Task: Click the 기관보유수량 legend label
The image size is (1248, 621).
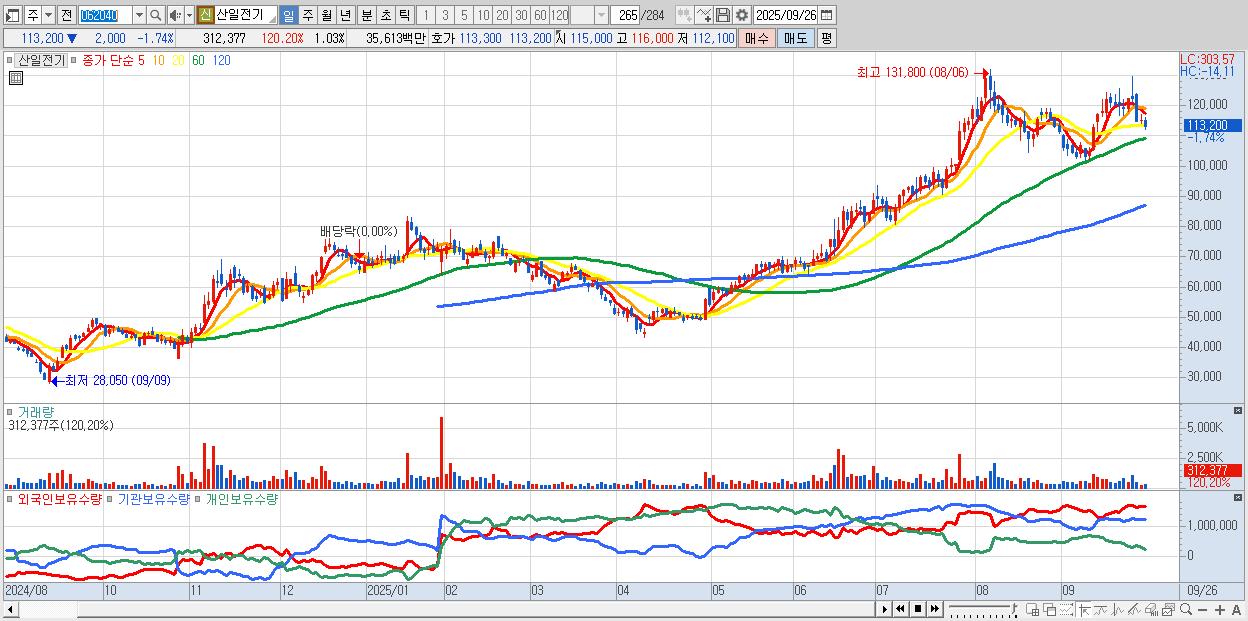Action: [x=154, y=497]
